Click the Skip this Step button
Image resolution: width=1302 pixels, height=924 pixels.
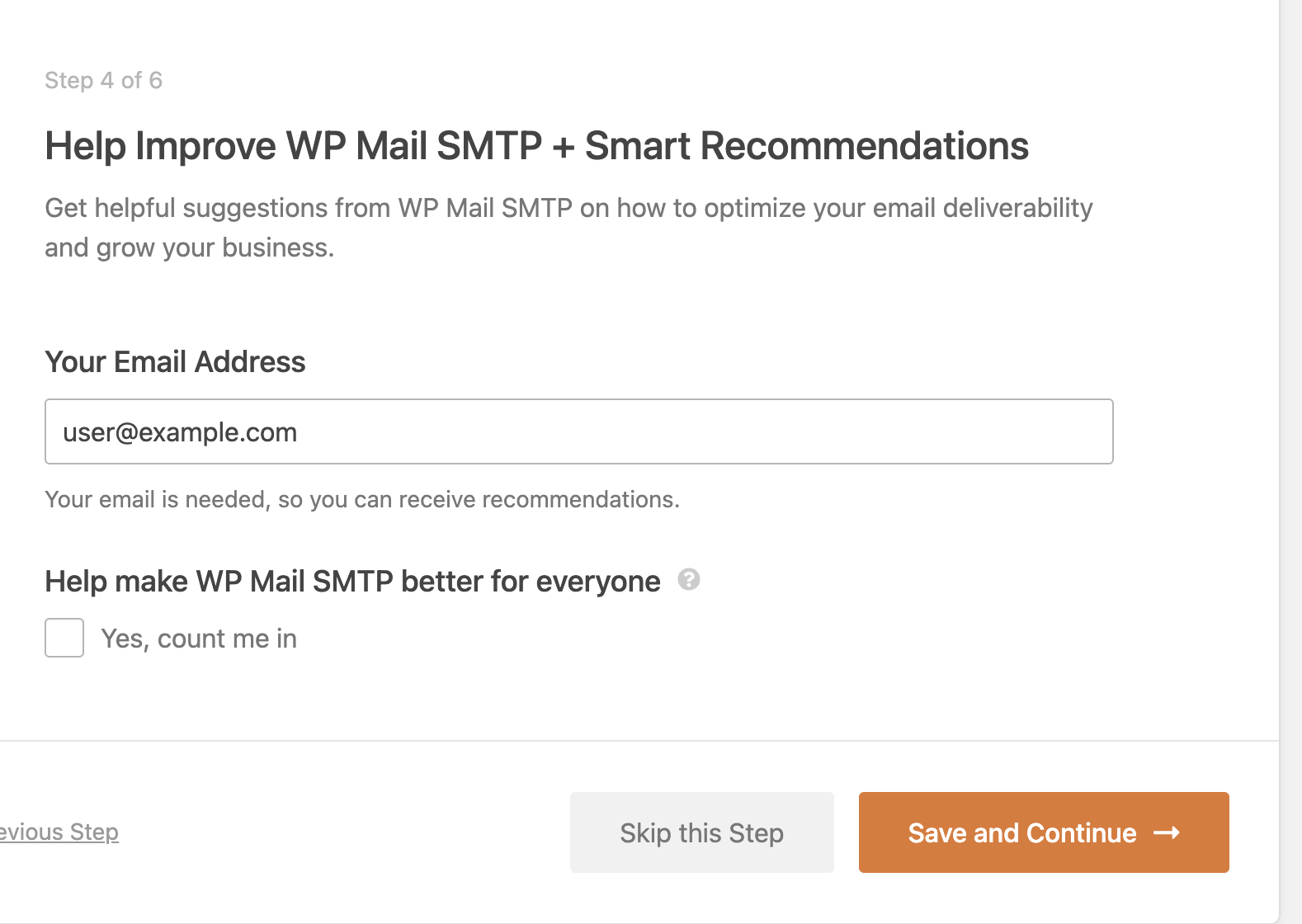click(702, 832)
